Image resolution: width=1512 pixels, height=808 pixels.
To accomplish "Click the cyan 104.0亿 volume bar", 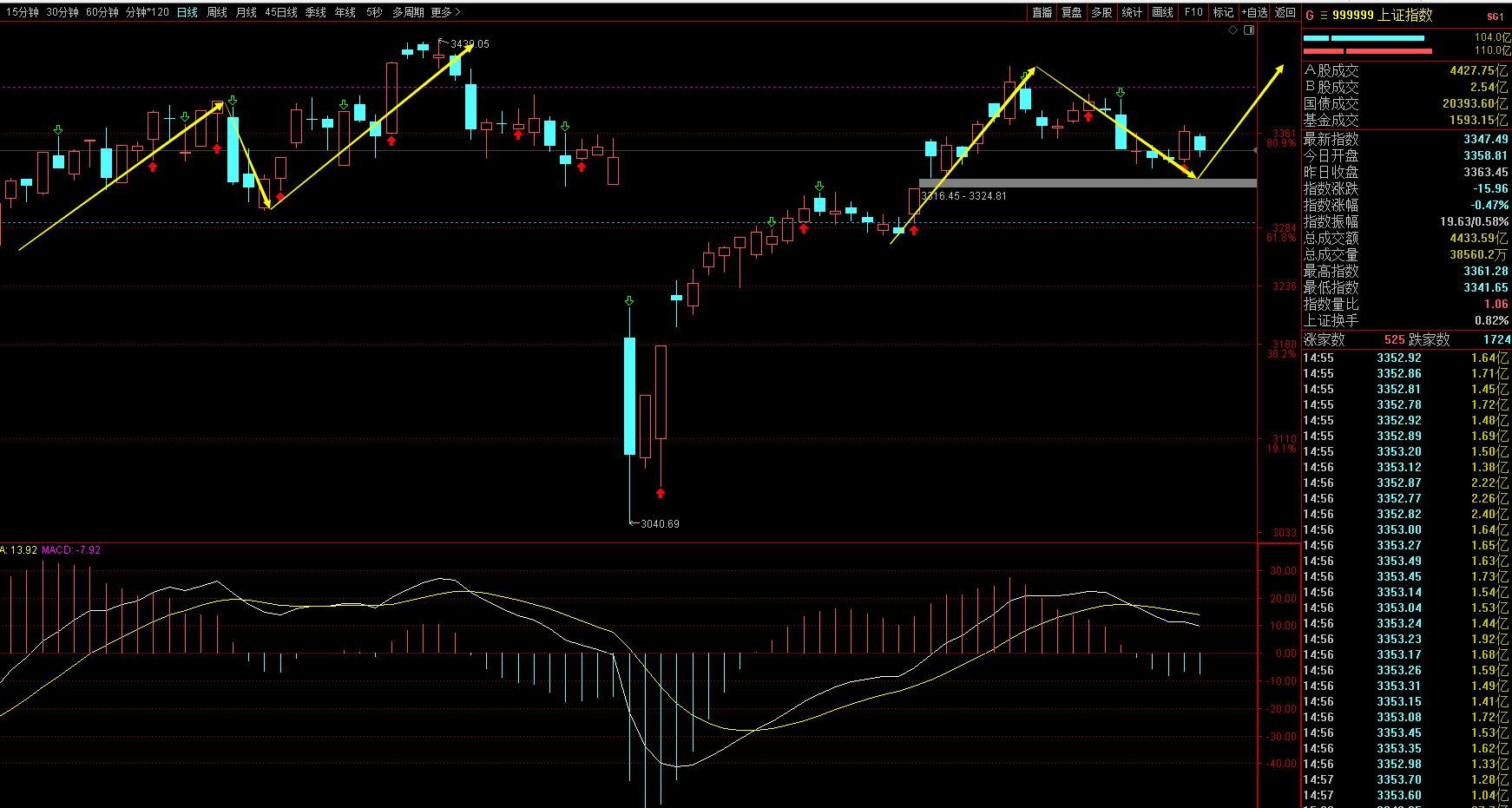I will (x=1364, y=38).
